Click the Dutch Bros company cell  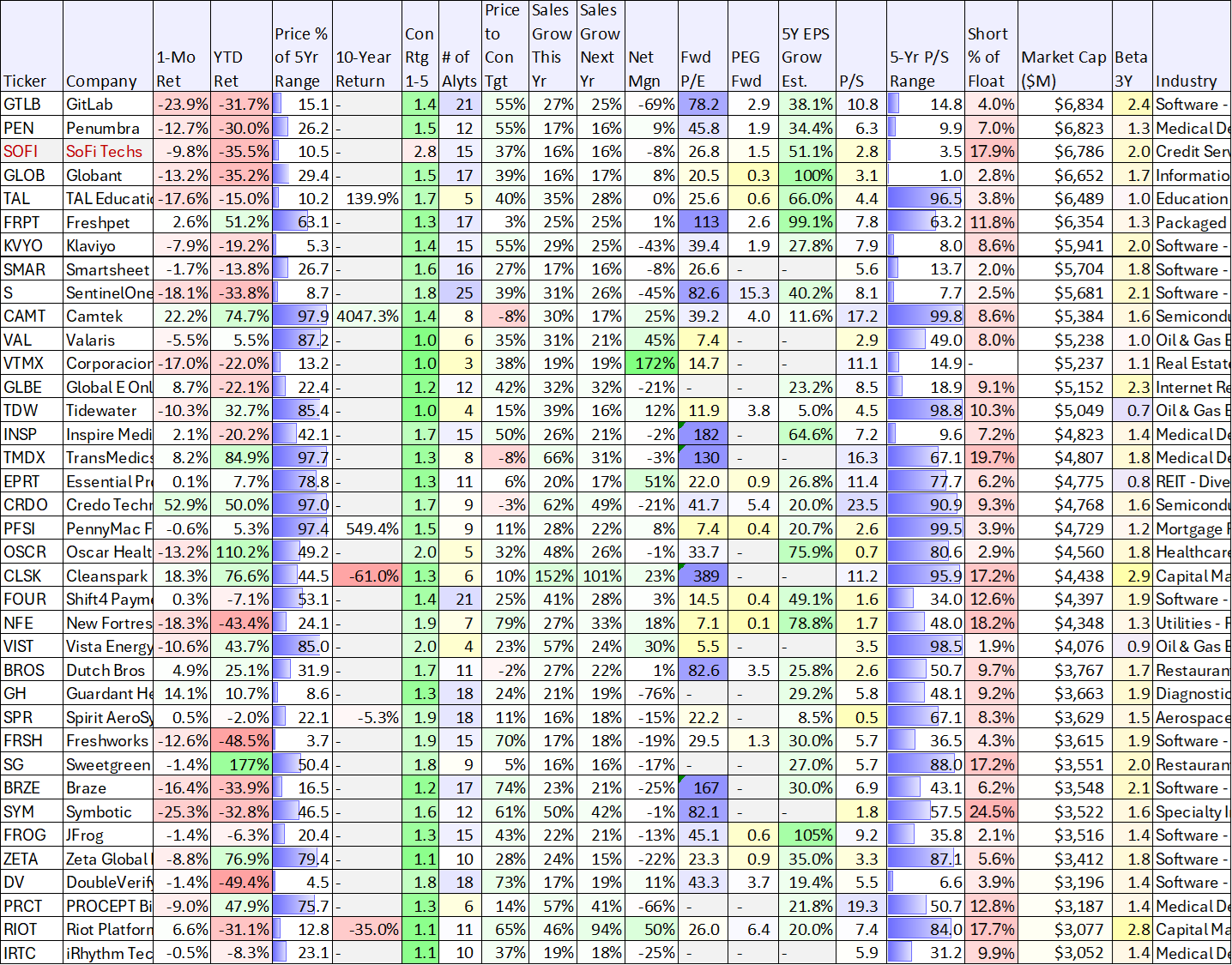pyautogui.click(x=108, y=671)
